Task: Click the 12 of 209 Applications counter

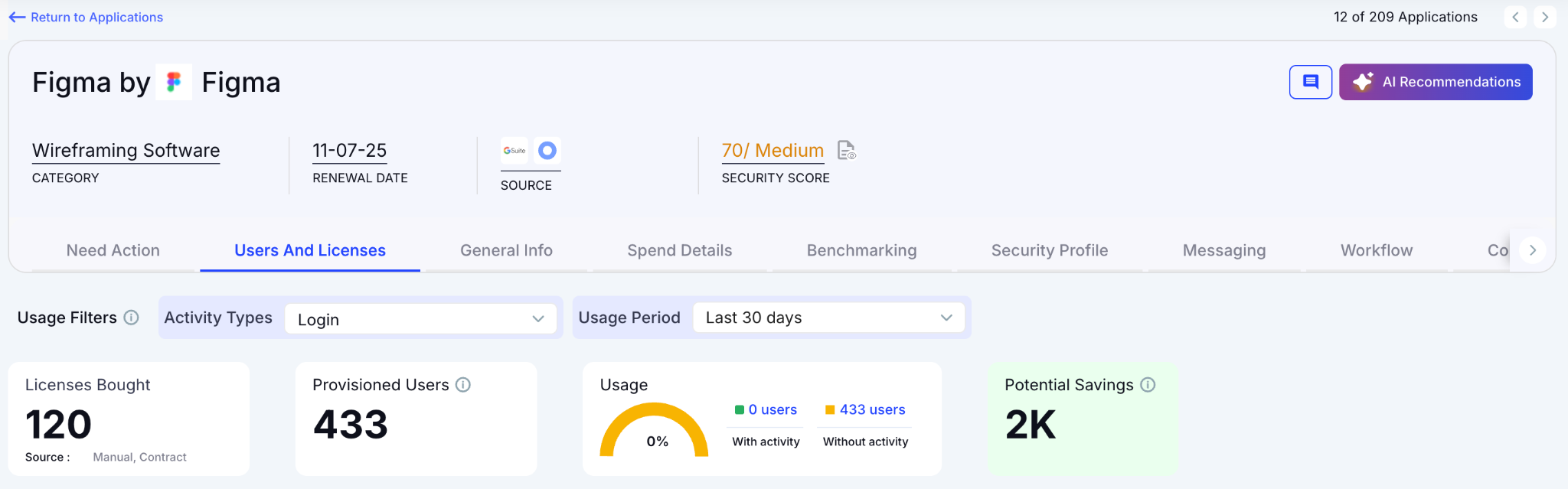Action: click(x=1405, y=17)
